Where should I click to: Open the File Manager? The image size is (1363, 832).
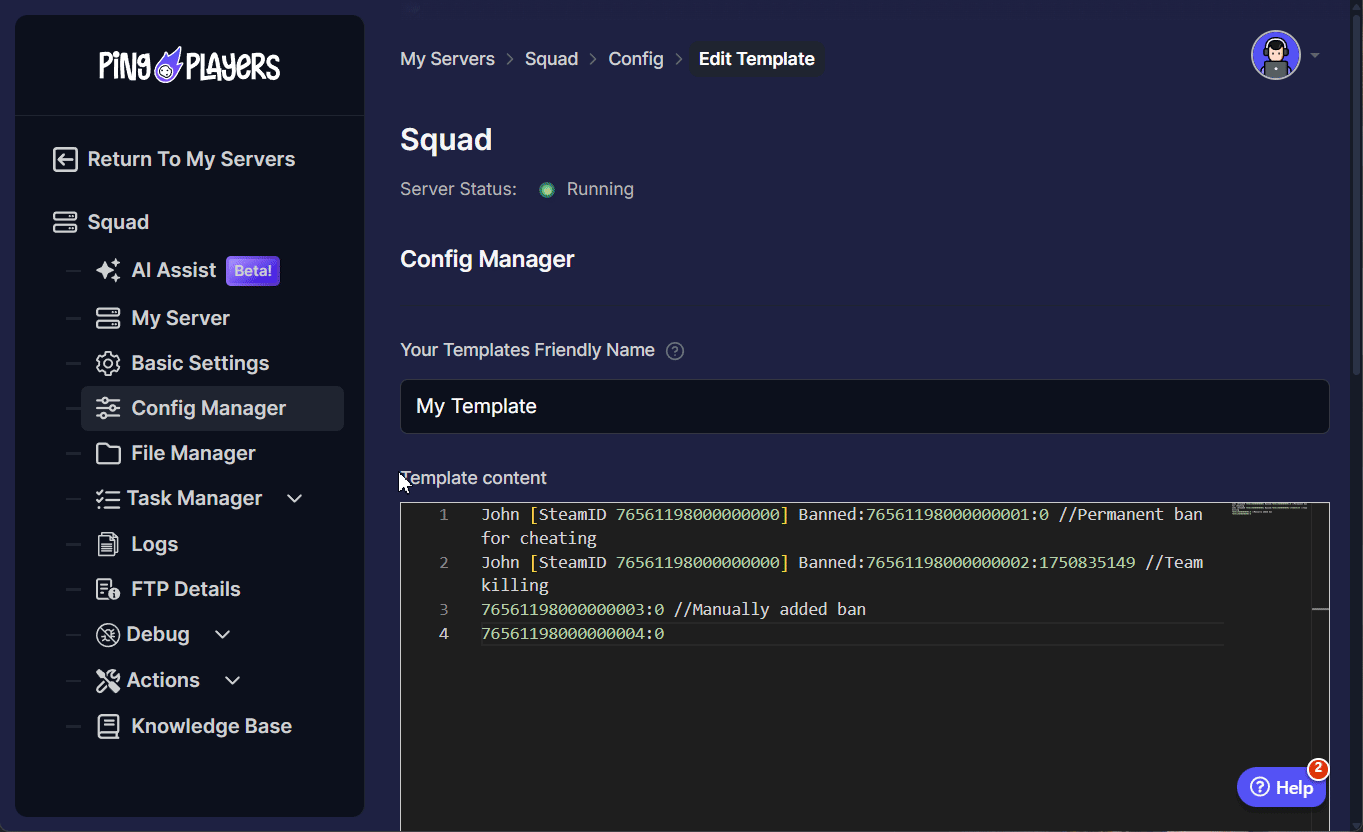click(194, 453)
